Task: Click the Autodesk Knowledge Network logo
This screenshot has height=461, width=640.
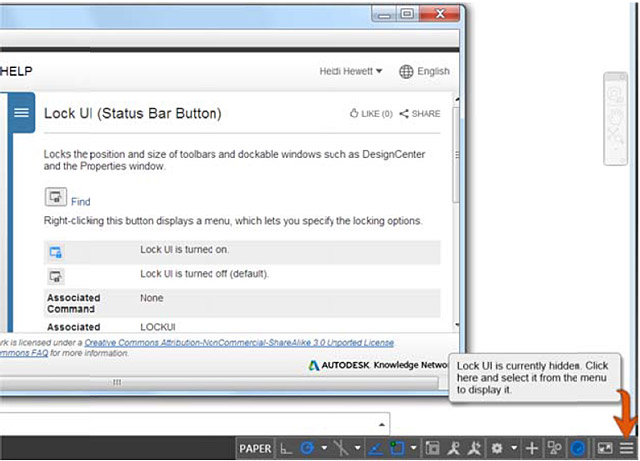Action: point(378,365)
